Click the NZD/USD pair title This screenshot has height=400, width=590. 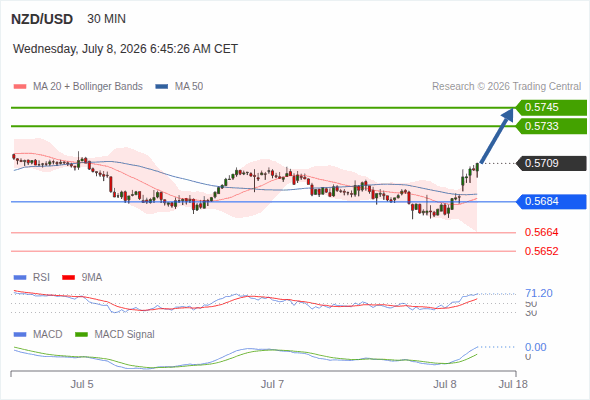click(x=42, y=19)
